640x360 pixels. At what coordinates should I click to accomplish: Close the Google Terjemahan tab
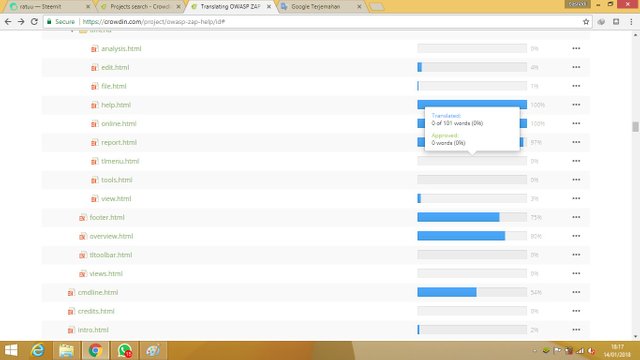[359, 7]
